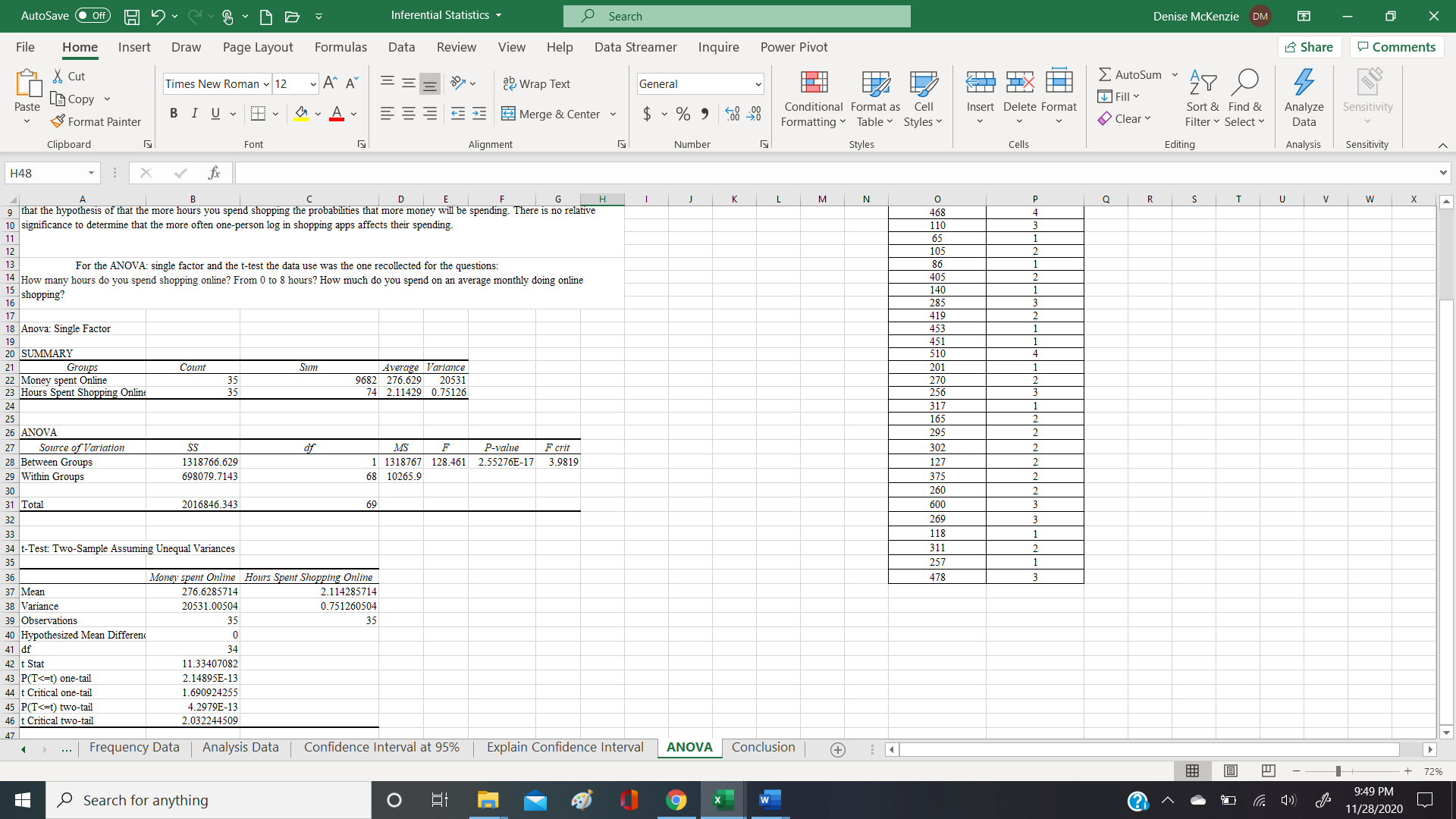Open the number format General dropdown
The height and width of the screenshot is (819, 1456).
758,83
